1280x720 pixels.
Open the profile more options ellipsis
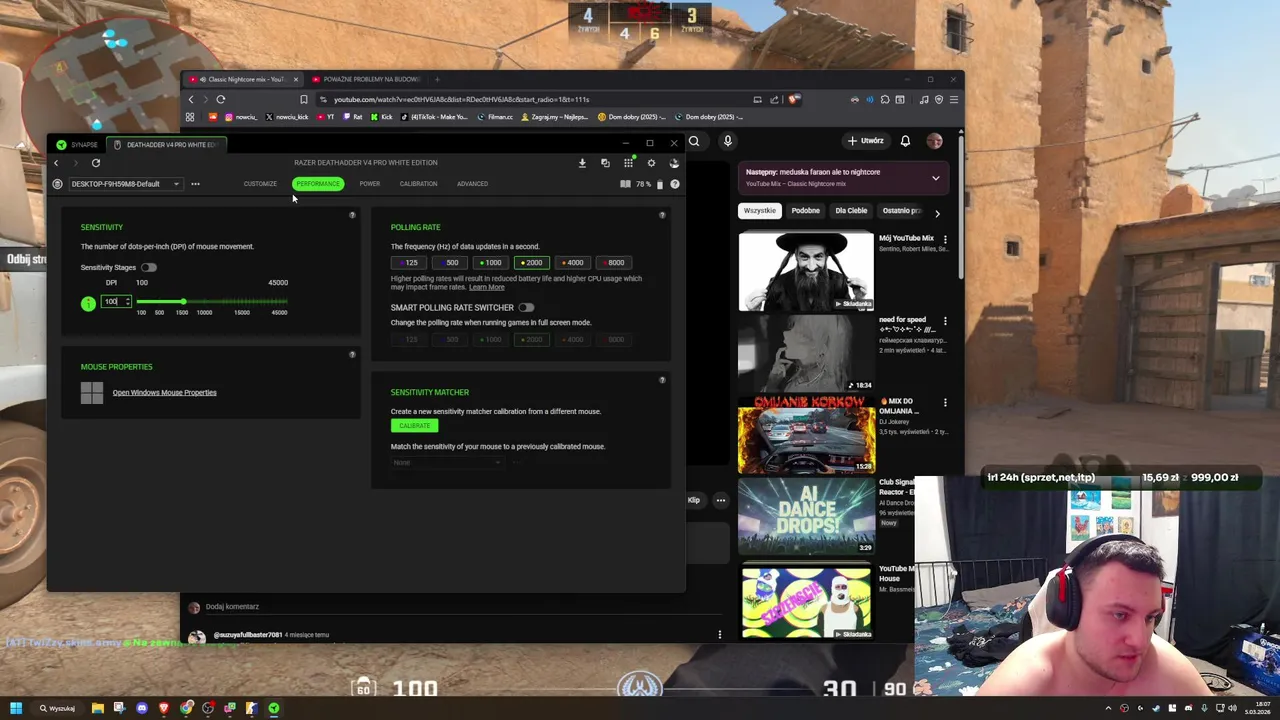point(195,184)
